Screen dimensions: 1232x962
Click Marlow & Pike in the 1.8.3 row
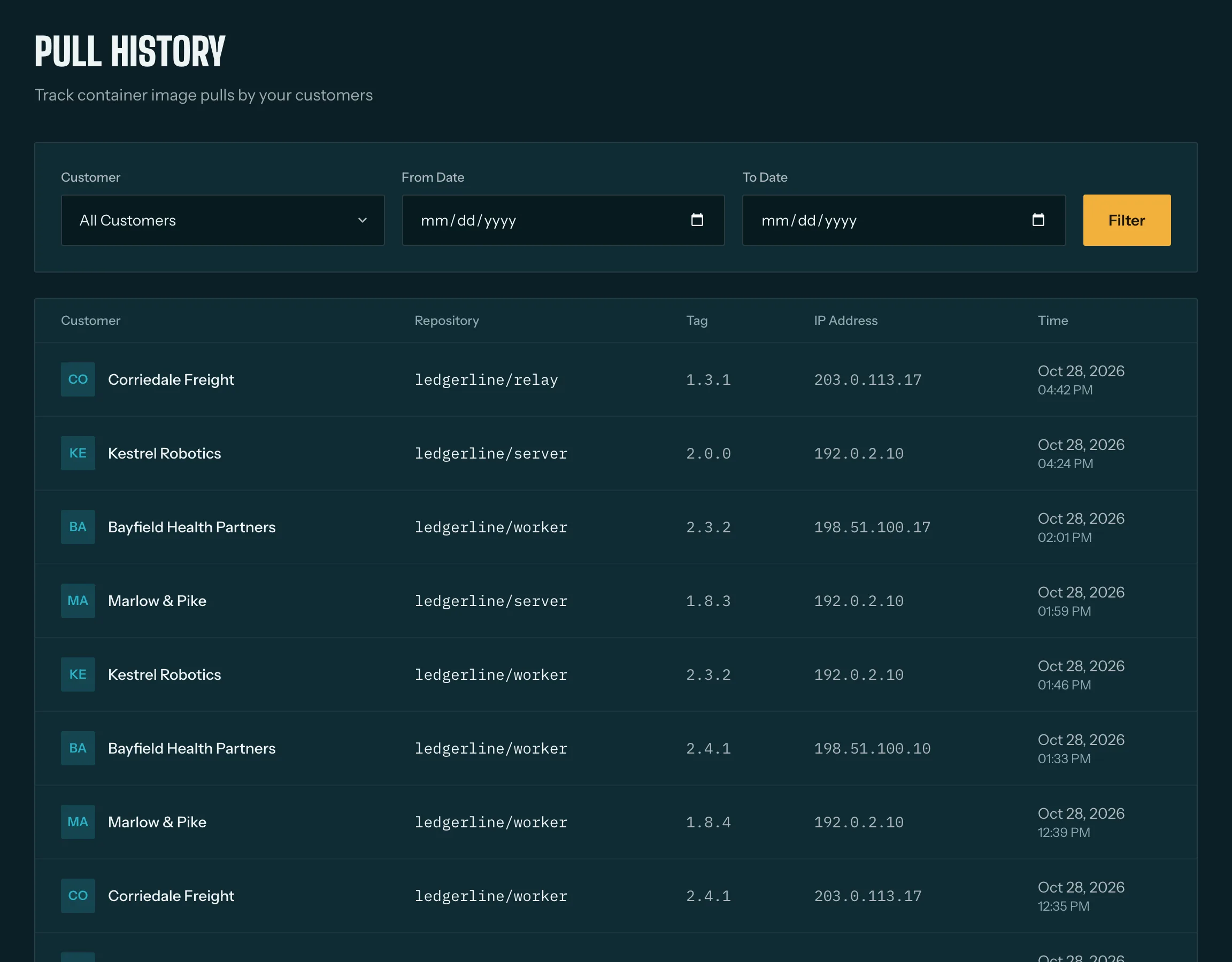click(x=157, y=601)
